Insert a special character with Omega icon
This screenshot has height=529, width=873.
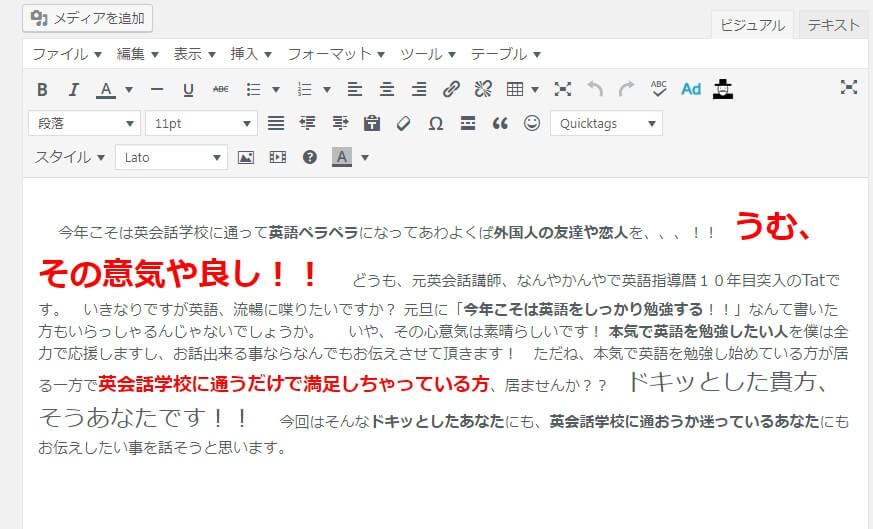click(435, 123)
